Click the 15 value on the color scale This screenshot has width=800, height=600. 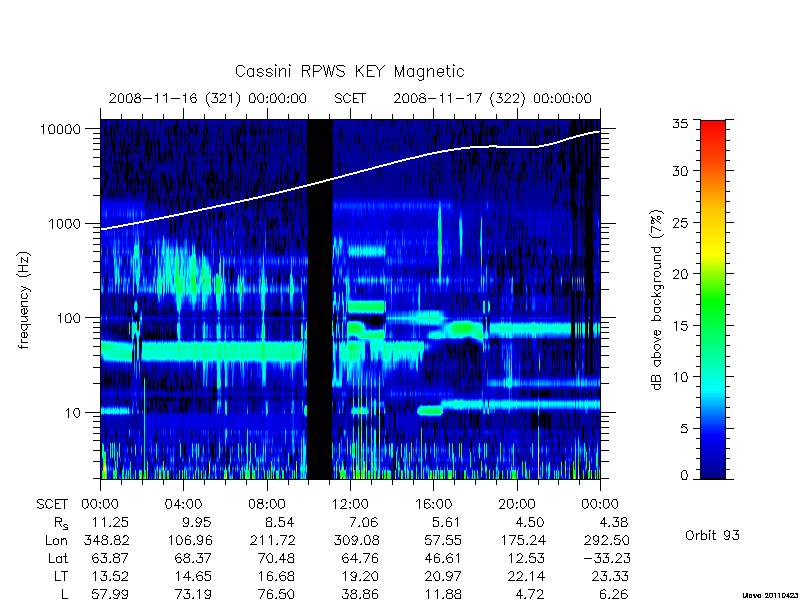(680, 326)
